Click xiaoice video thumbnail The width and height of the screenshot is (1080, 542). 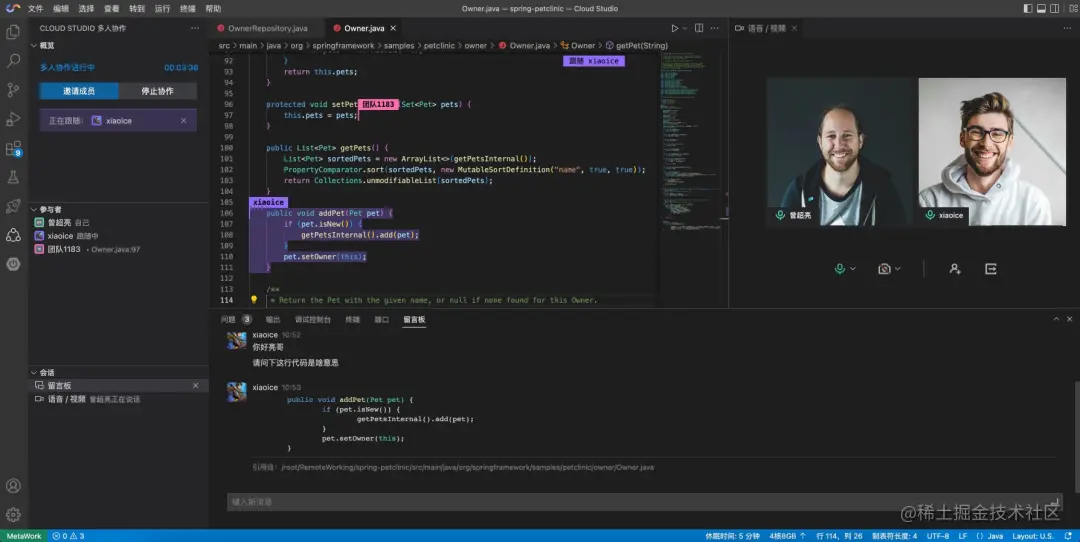pyautogui.click(x=992, y=152)
